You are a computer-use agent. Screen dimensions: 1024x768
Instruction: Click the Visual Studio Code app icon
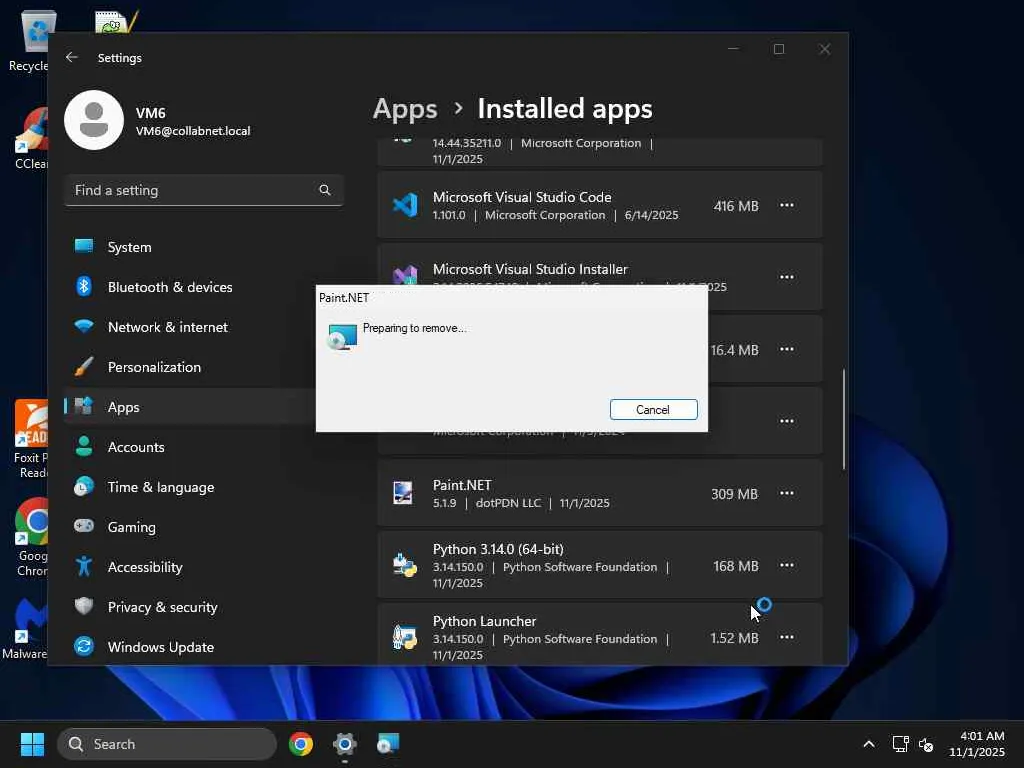coord(405,205)
